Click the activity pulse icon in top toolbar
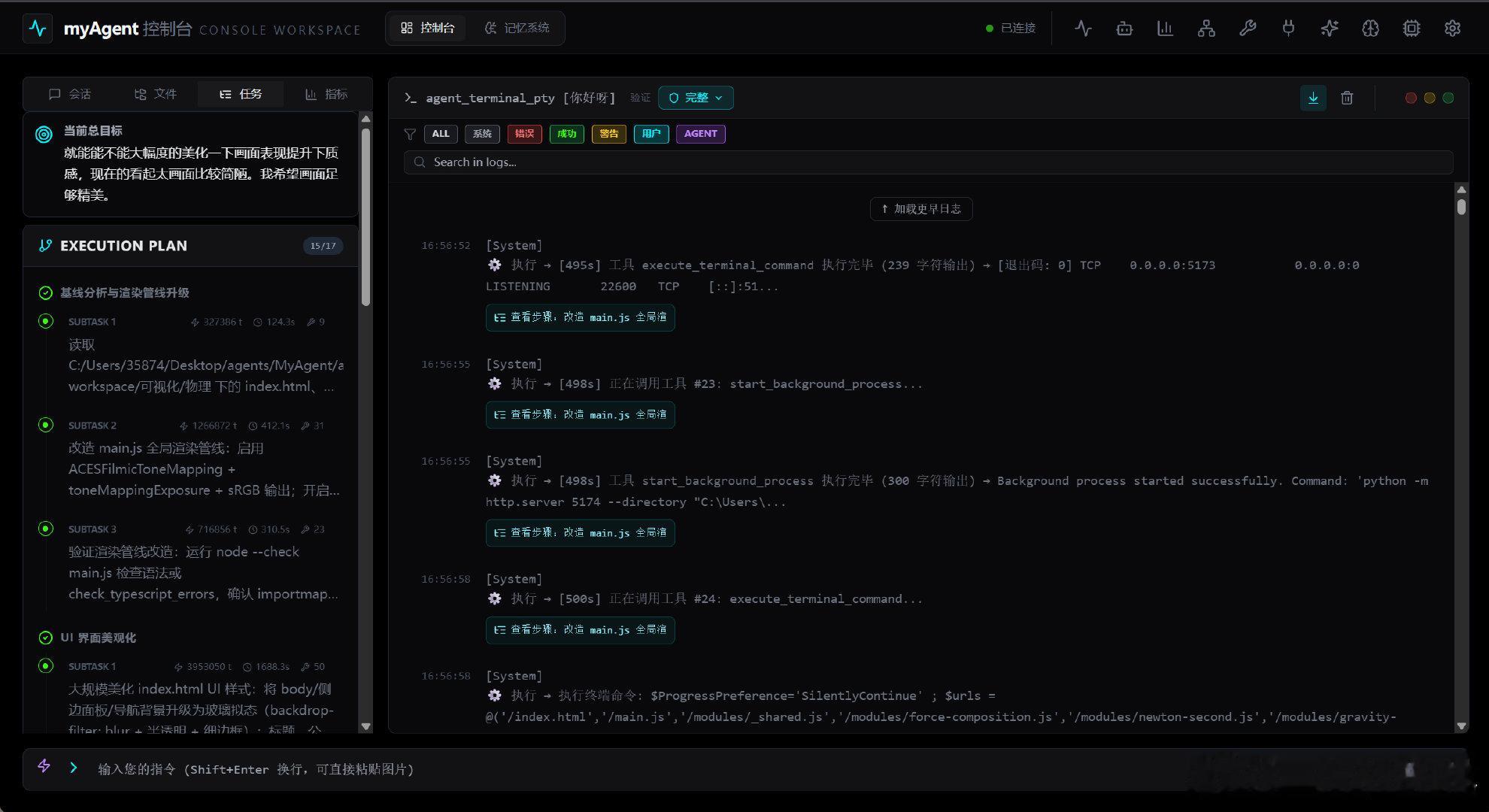Screen dimensions: 1489x812 (x=1083, y=29)
